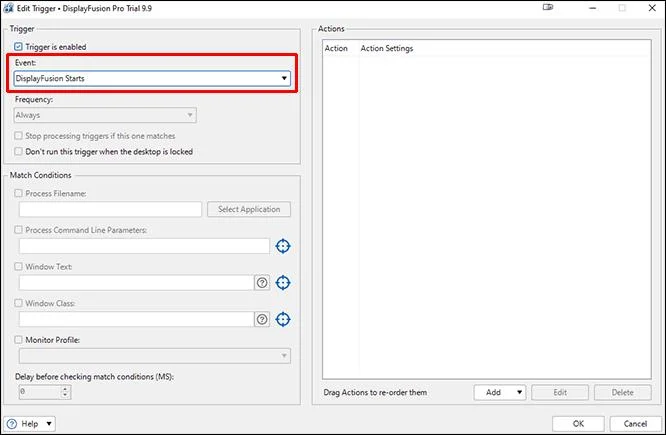Dismiss dialog with the Cancel button
The width and height of the screenshot is (666, 435).
coord(635,424)
